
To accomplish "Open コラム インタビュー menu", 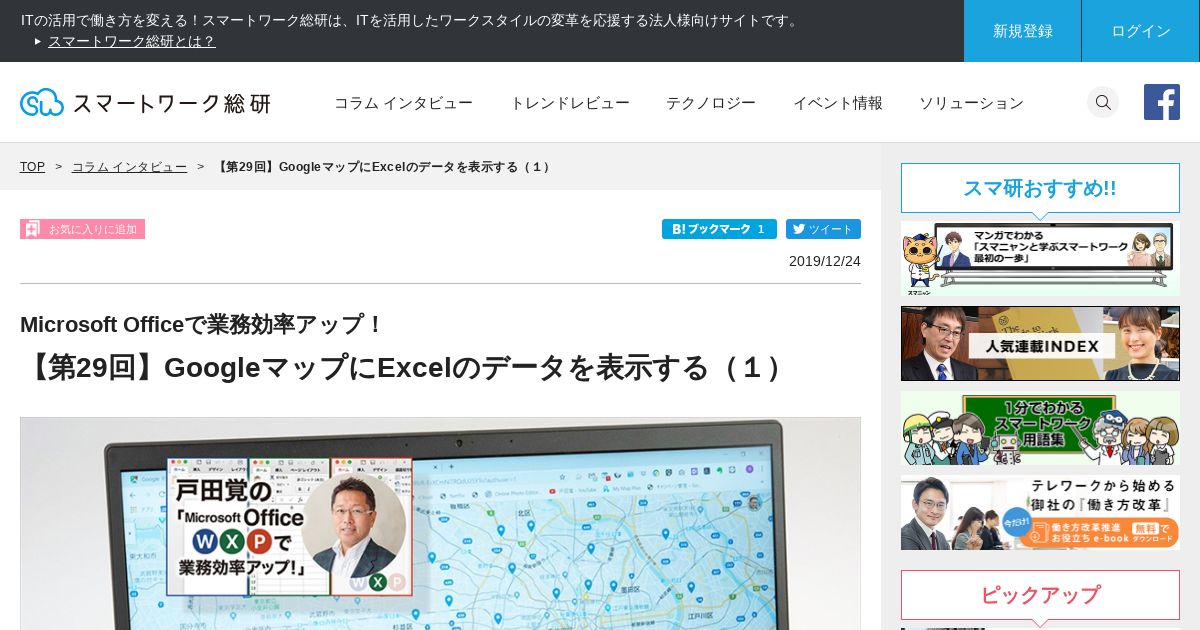I will [x=403, y=103].
